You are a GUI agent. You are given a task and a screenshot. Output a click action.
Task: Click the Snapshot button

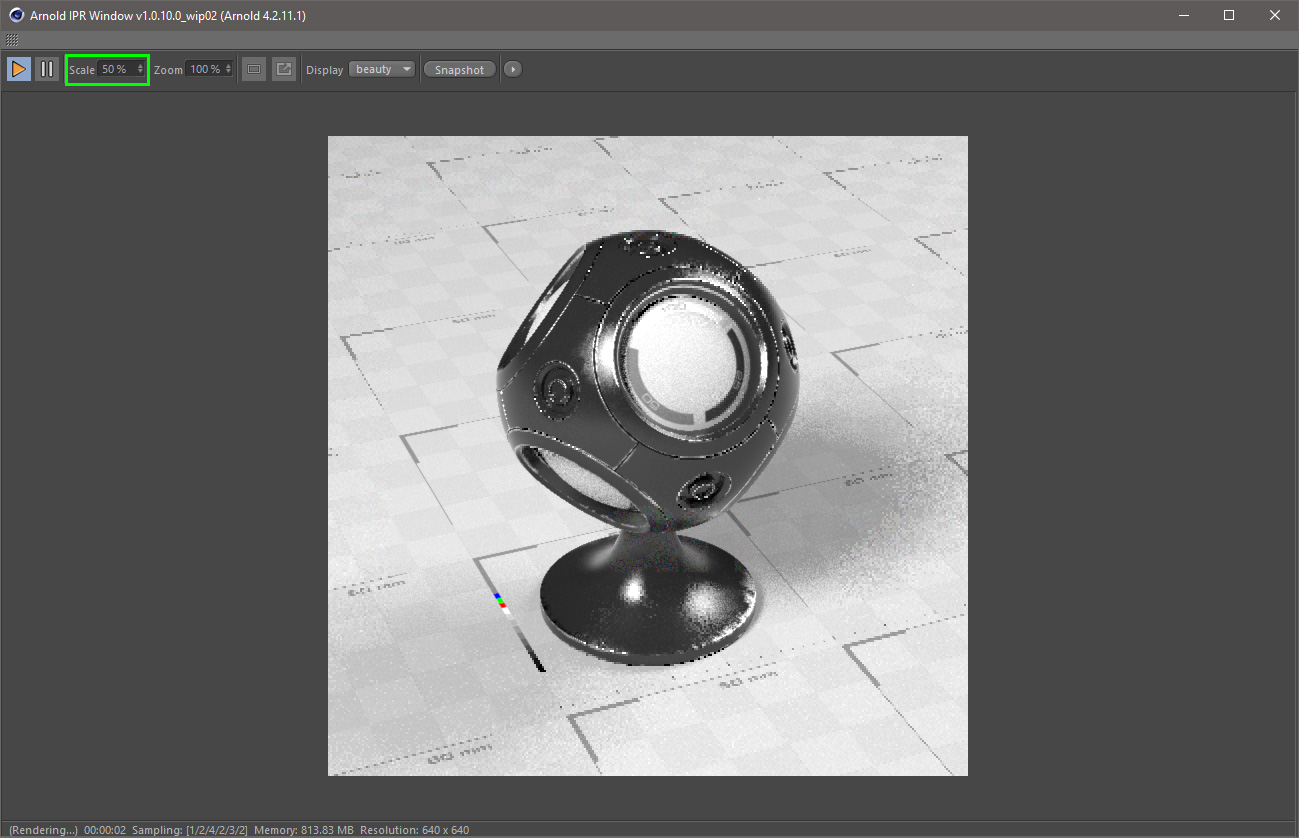459,69
